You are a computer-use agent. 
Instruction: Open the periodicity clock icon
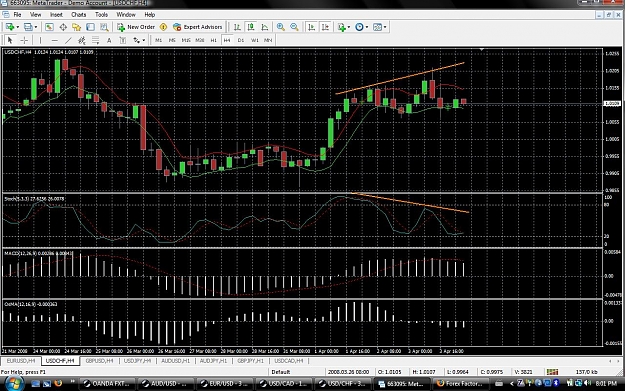(360, 27)
